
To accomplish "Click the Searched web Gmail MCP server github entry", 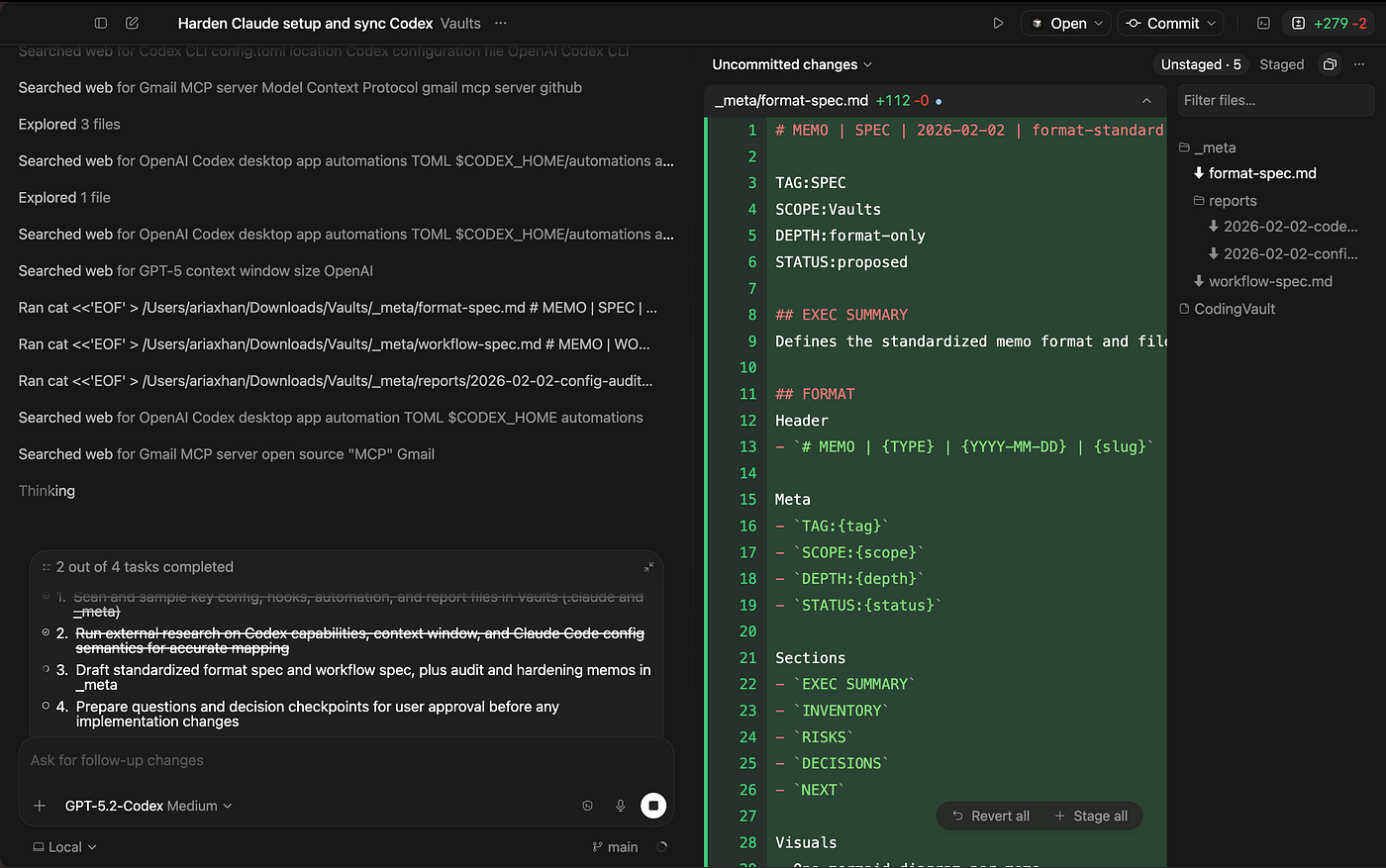I will pos(300,87).
